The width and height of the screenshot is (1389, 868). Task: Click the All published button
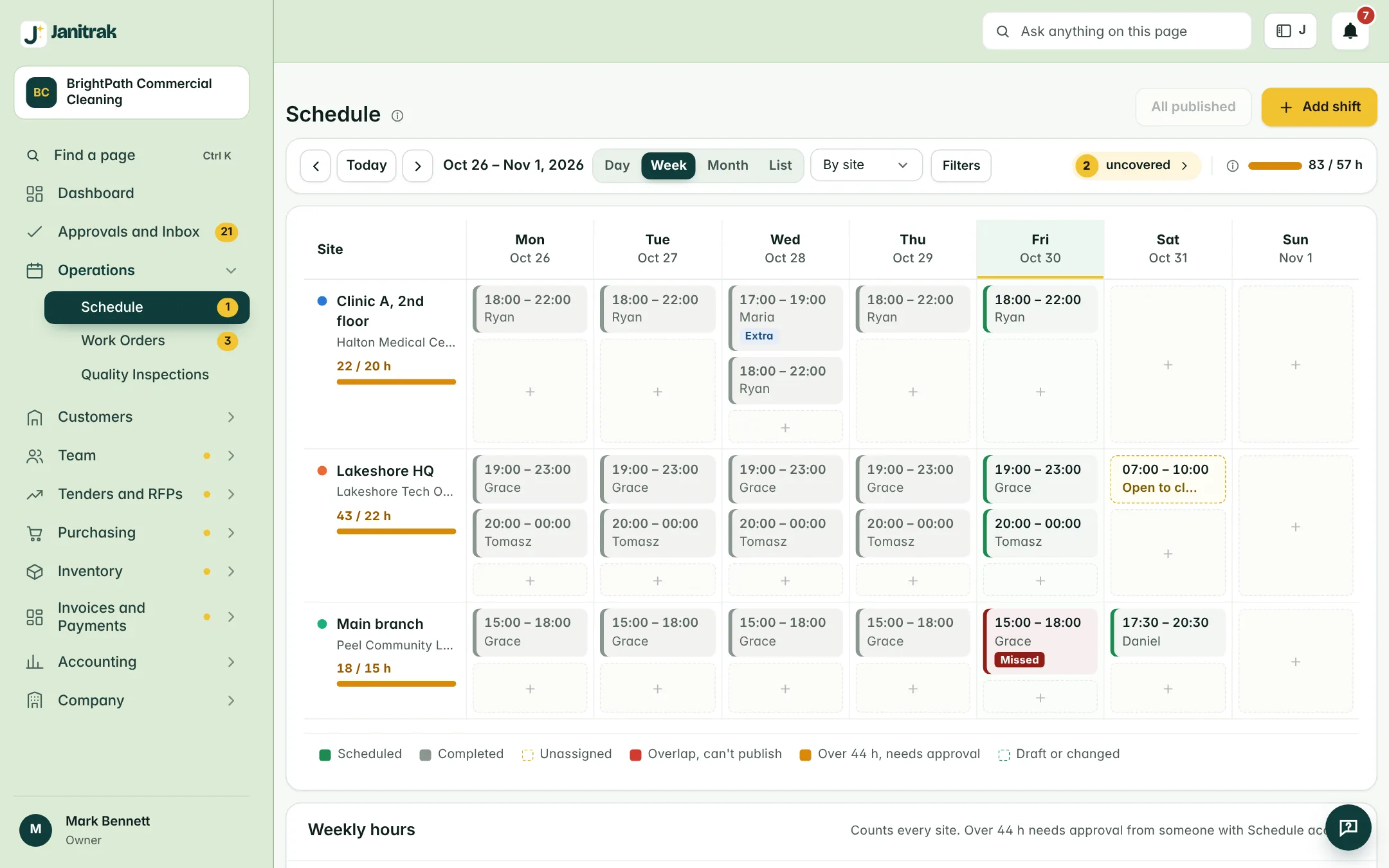1193,107
